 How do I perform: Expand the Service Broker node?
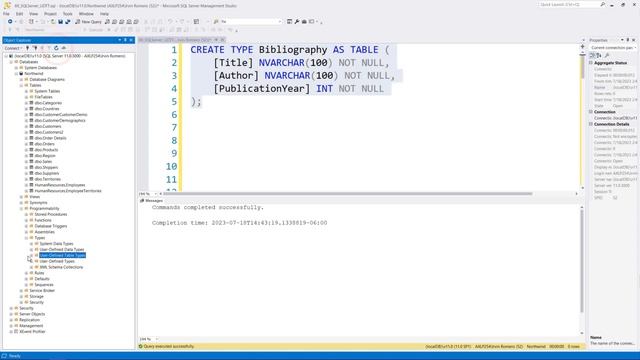(x=21, y=291)
